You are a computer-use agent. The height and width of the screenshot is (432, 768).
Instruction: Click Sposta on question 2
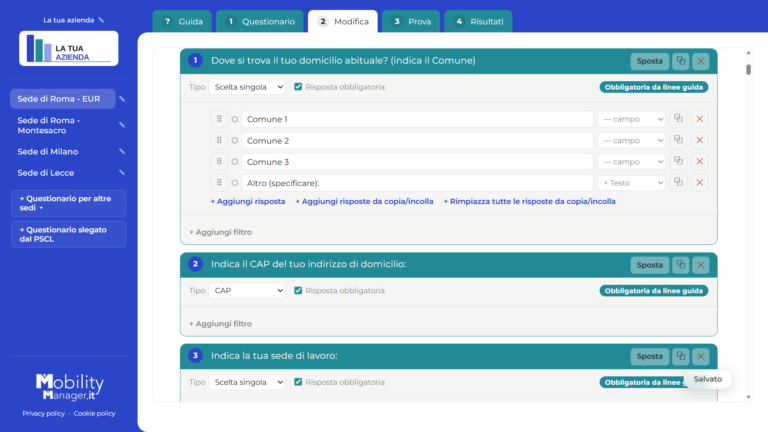click(649, 265)
